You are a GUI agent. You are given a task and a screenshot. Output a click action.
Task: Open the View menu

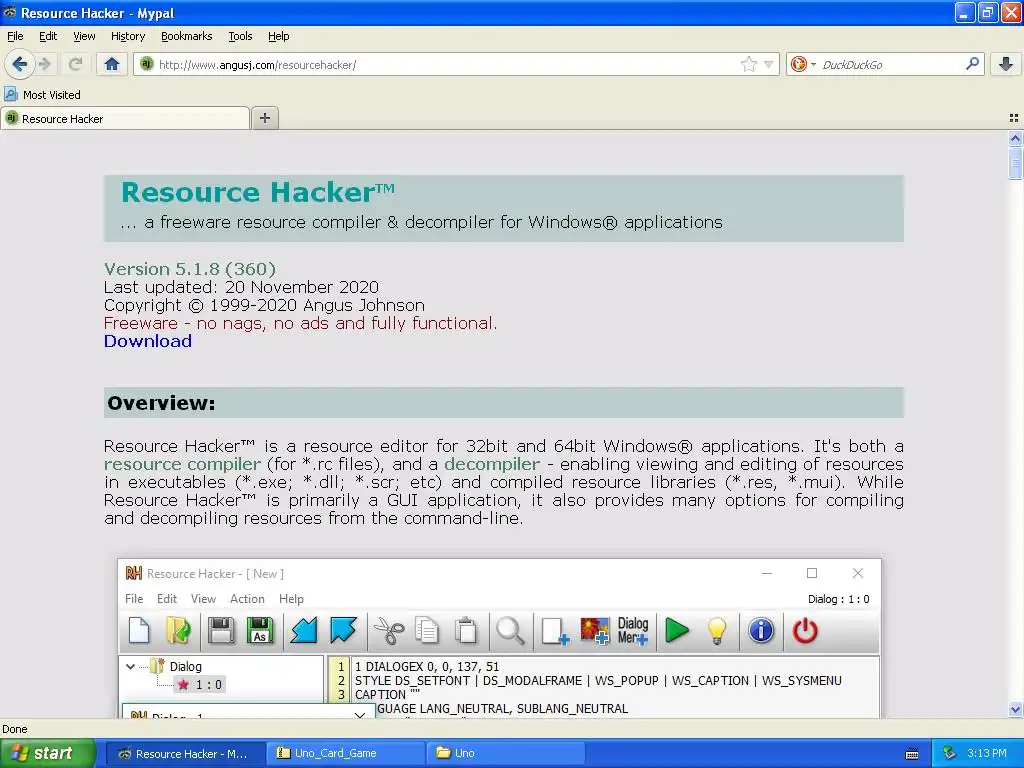pos(84,36)
